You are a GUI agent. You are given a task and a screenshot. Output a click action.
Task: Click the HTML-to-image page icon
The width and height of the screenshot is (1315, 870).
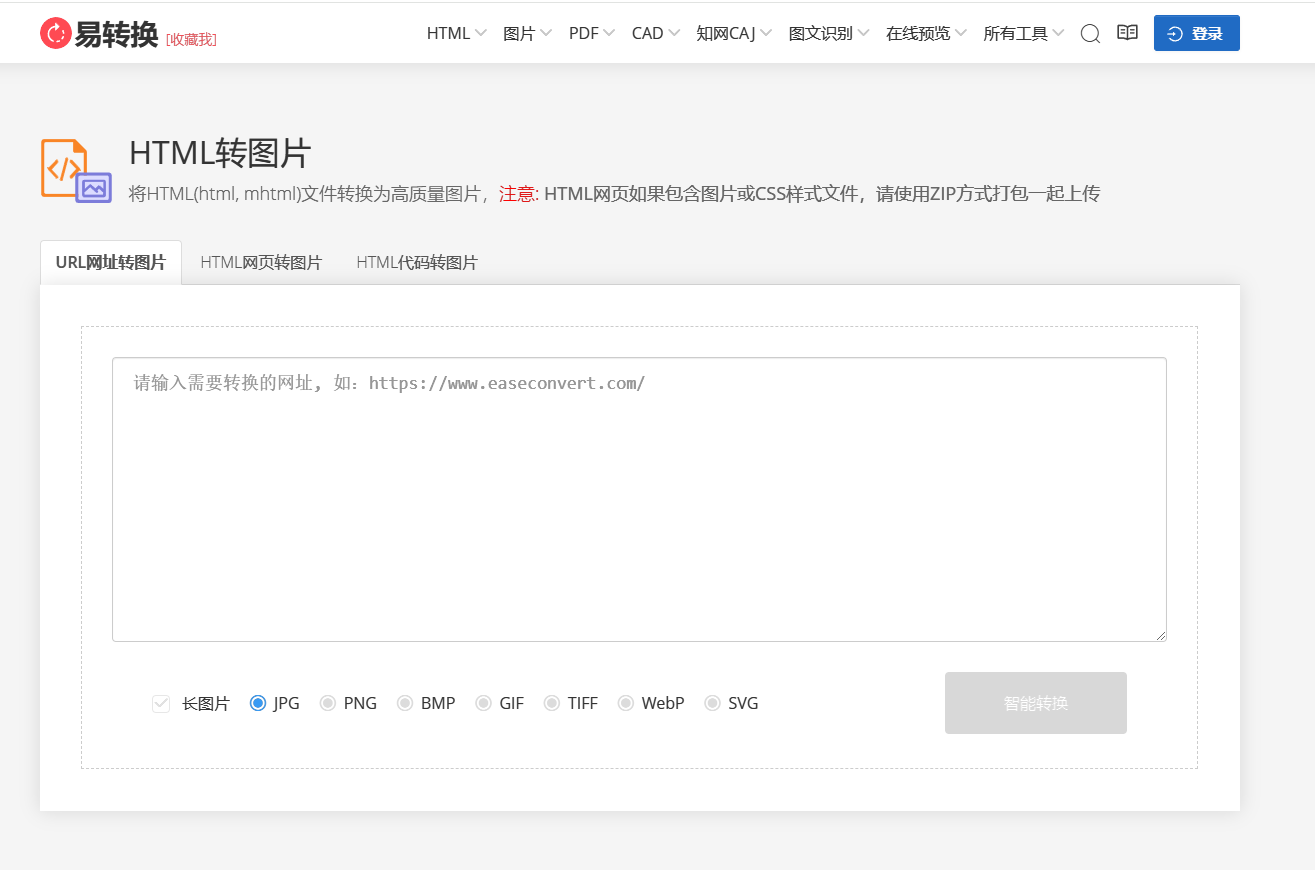tap(76, 170)
